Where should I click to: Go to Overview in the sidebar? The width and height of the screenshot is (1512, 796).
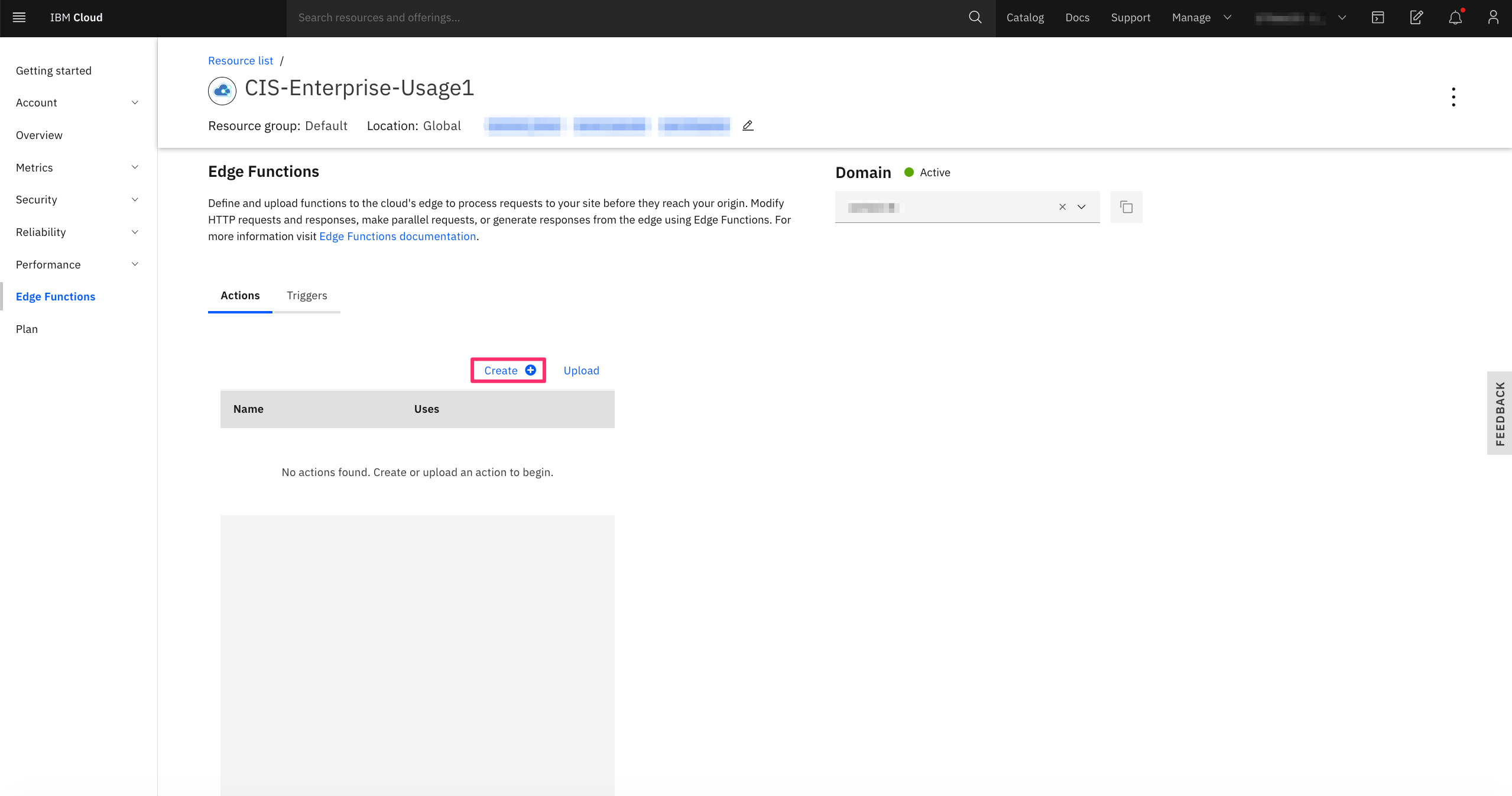pos(39,135)
